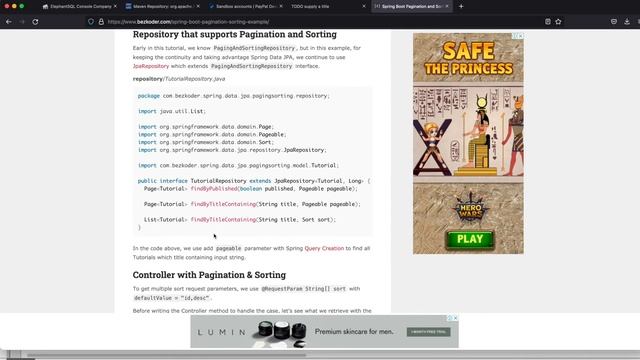
Task: Close the Sandbox accounts PayPal tab
Action: tap(280, 6)
